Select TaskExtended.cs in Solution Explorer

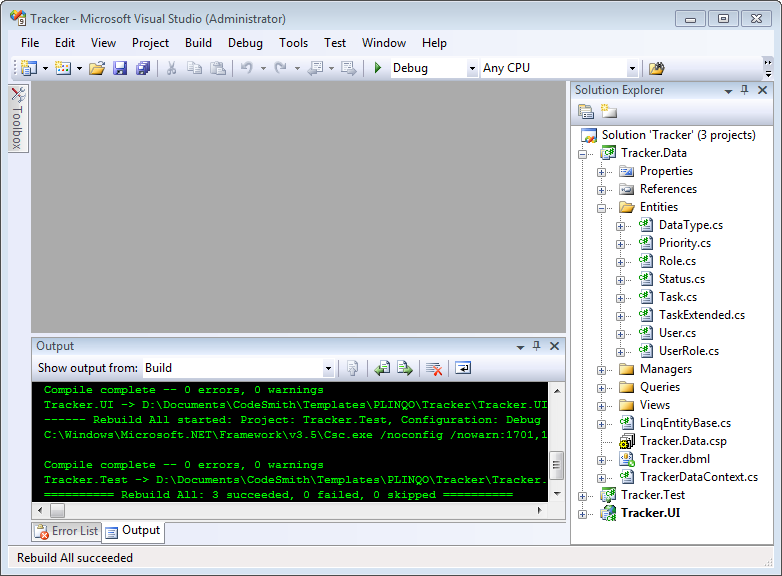click(702, 315)
